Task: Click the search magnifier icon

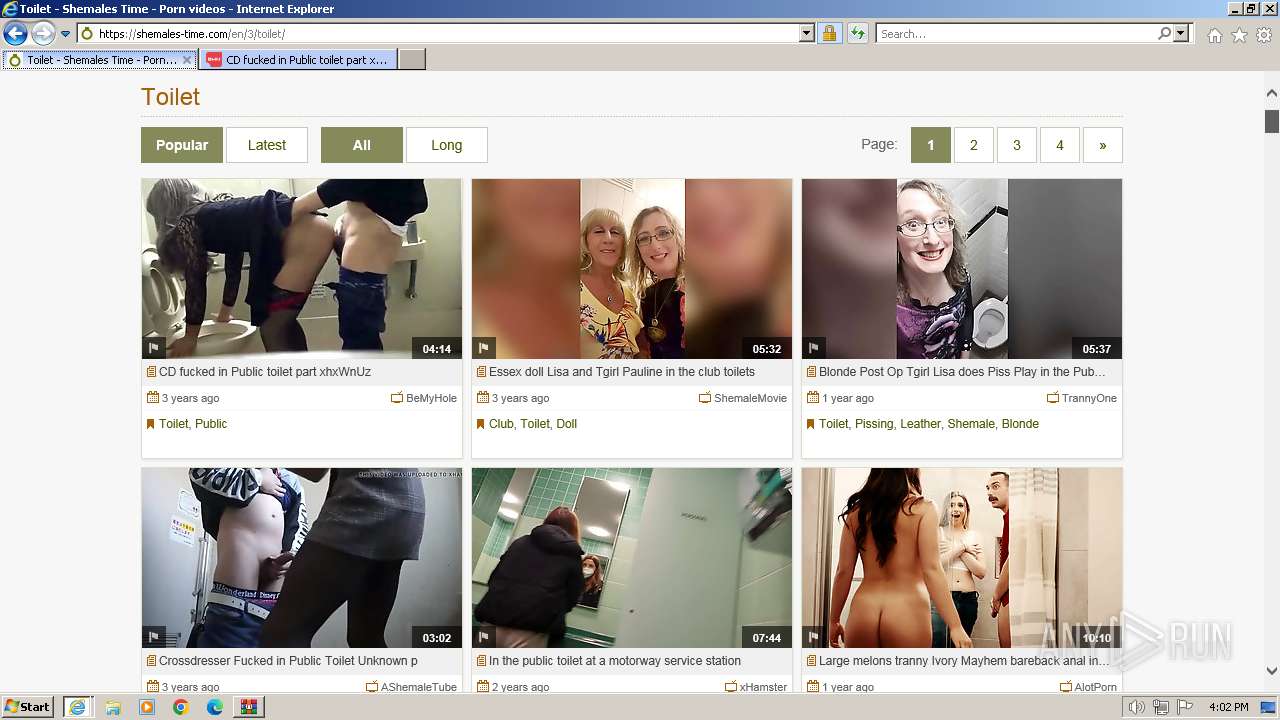Action: (1164, 34)
